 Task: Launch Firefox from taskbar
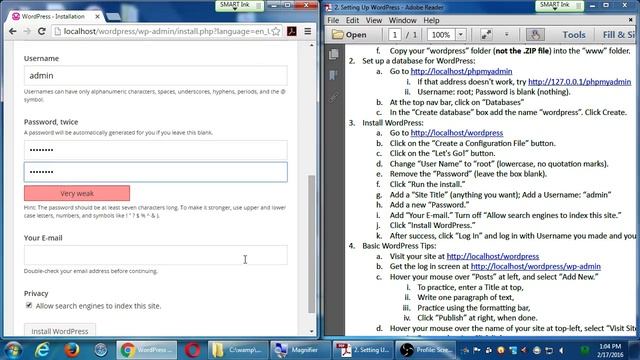point(71,350)
